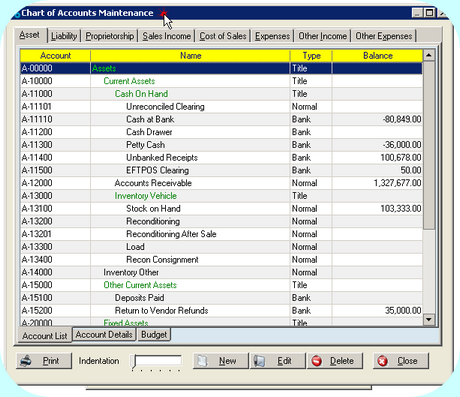Click the Type column header

coord(311,56)
